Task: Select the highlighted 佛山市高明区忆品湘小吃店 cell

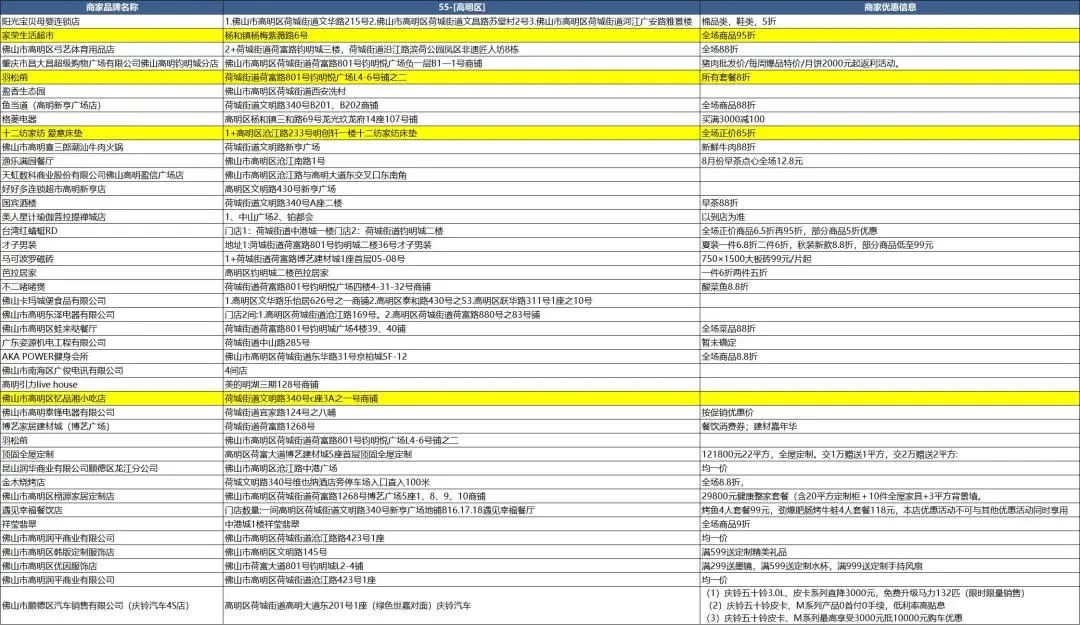Action: click(x=112, y=398)
